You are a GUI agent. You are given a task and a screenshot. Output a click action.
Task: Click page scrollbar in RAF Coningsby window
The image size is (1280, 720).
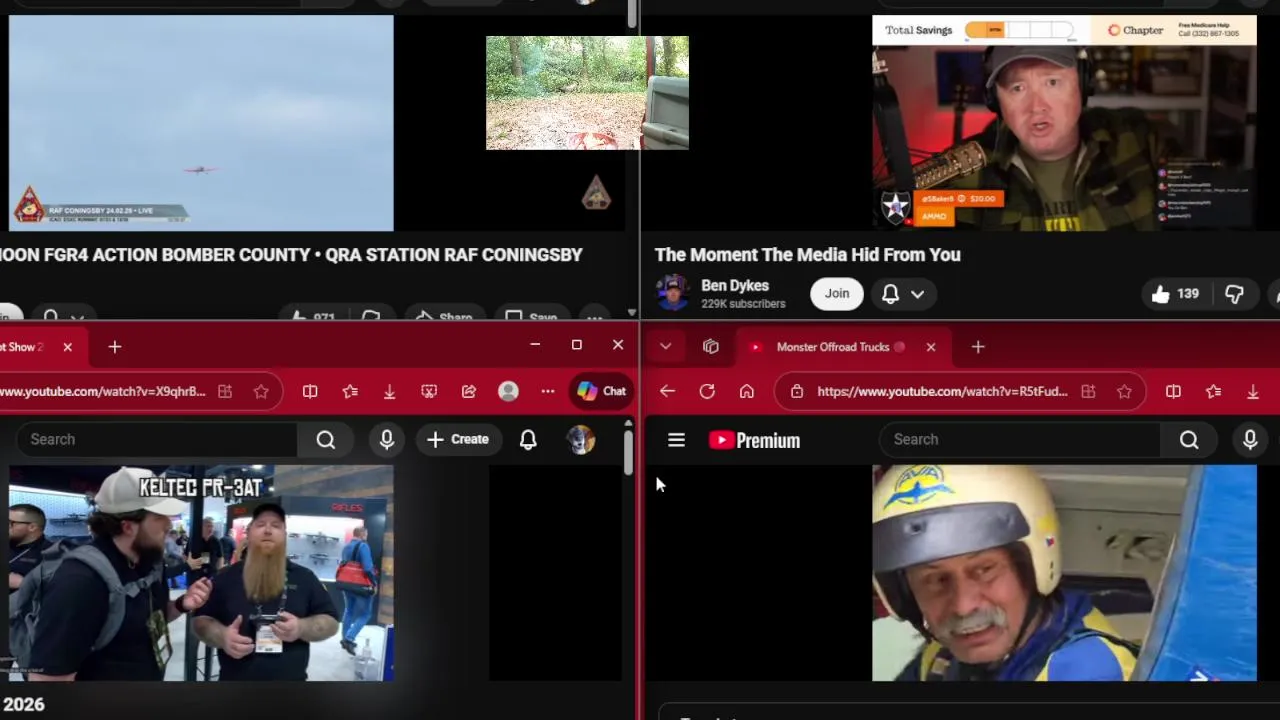(632, 14)
